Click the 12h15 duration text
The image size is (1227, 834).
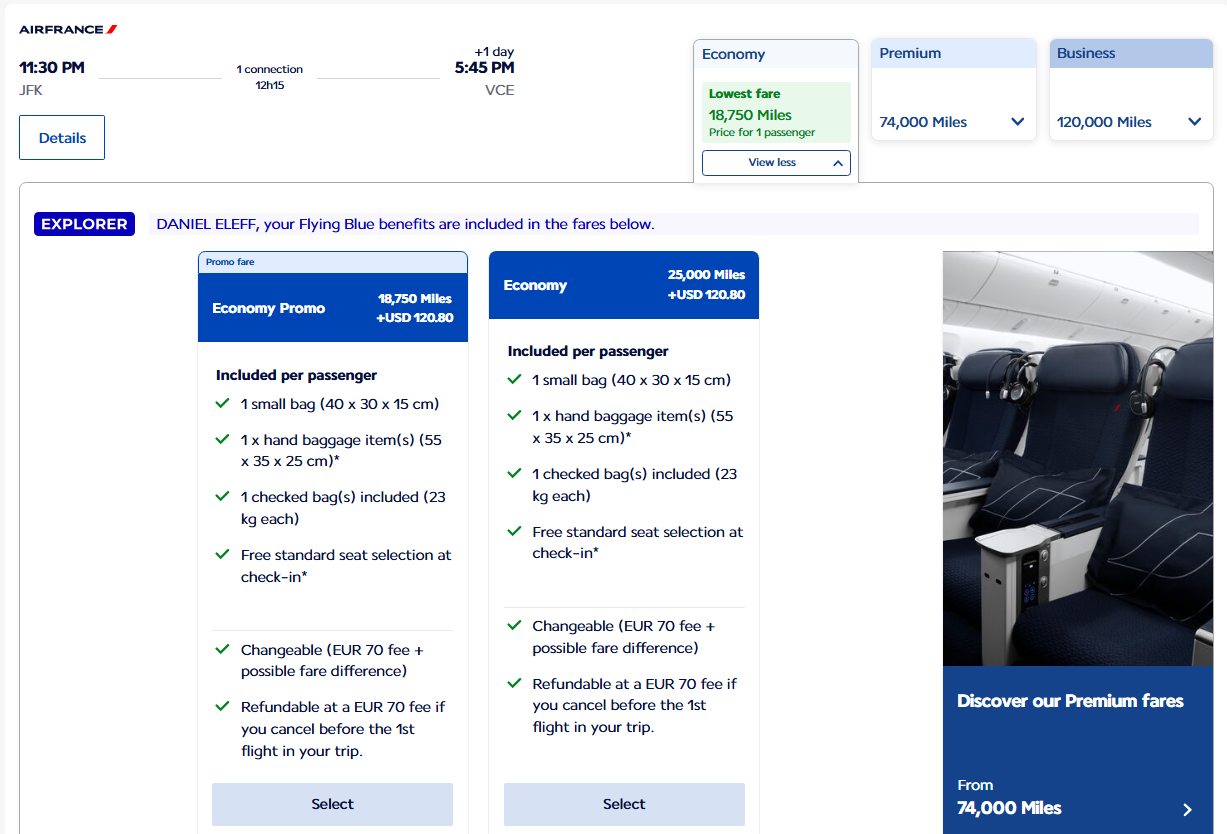pyautogui.click(x=270, y=85)
